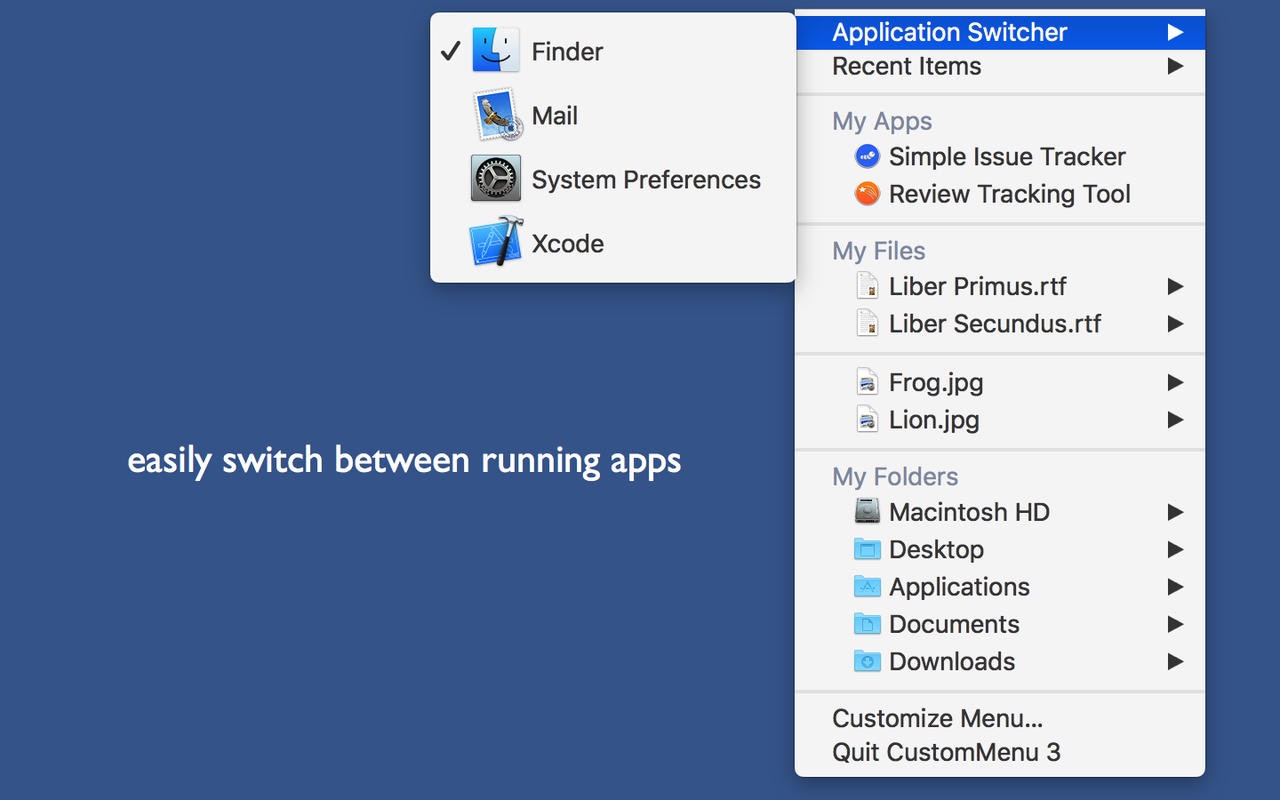Expand the Frog.jpg submenu arrow

click(1176, 382)
